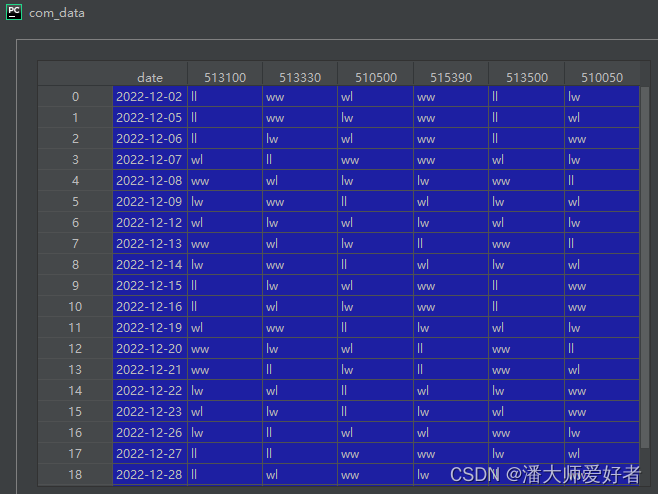Click 513330 cell in 2022-12-21 row
Image resolution: width=658 pixels, height=494 pixels.
tap(300, 369)
